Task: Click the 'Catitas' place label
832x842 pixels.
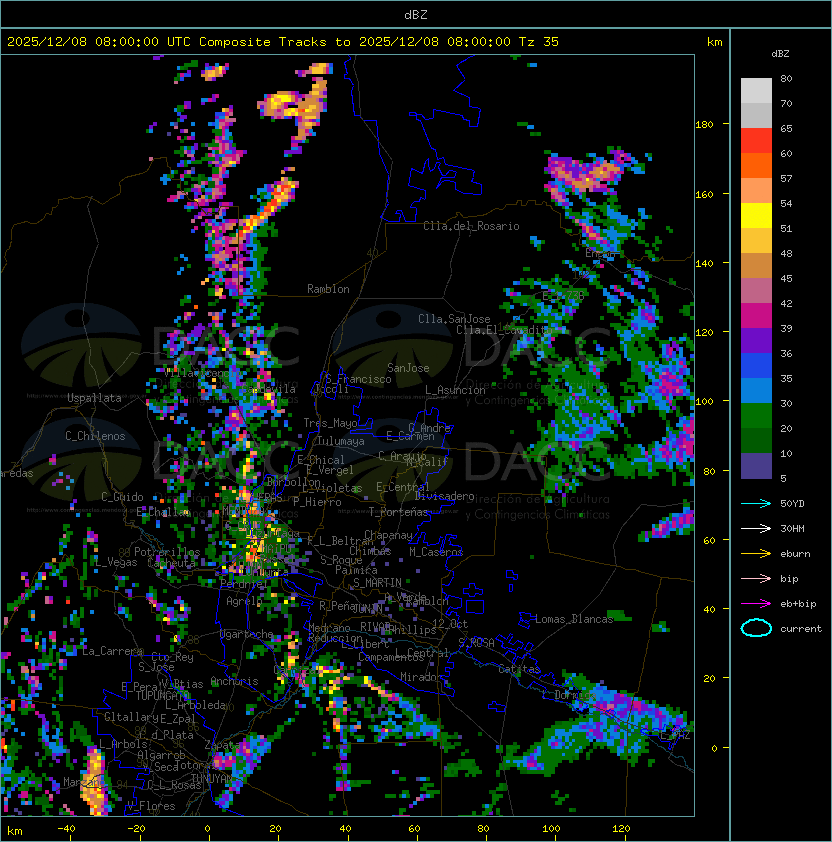Action: point(519,669)
